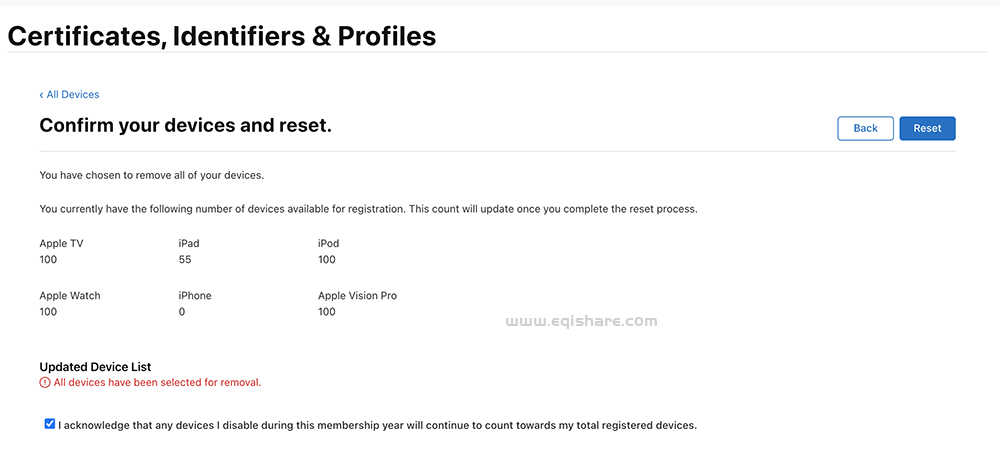Click the iPhone device label
Screen dimensions: 1000x461
195,296
